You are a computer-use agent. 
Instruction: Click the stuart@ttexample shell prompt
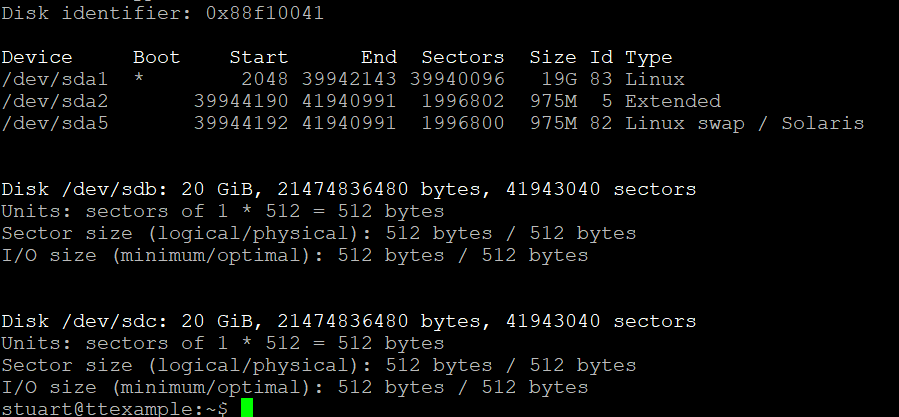coord(115,408)
